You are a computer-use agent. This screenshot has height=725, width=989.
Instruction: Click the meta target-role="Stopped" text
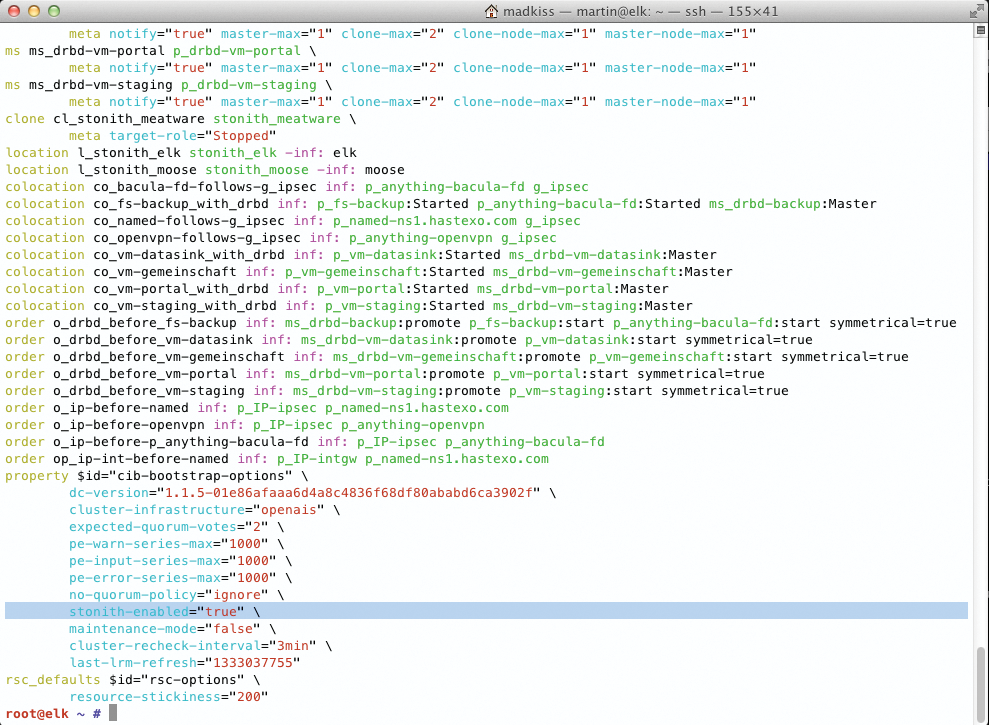coord(173,135)
